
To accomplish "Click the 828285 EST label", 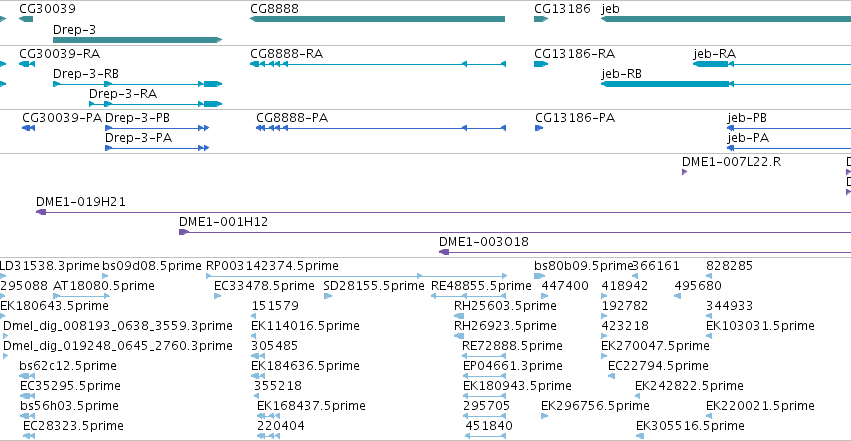I will pyautogui.click(x=729, y=266).
